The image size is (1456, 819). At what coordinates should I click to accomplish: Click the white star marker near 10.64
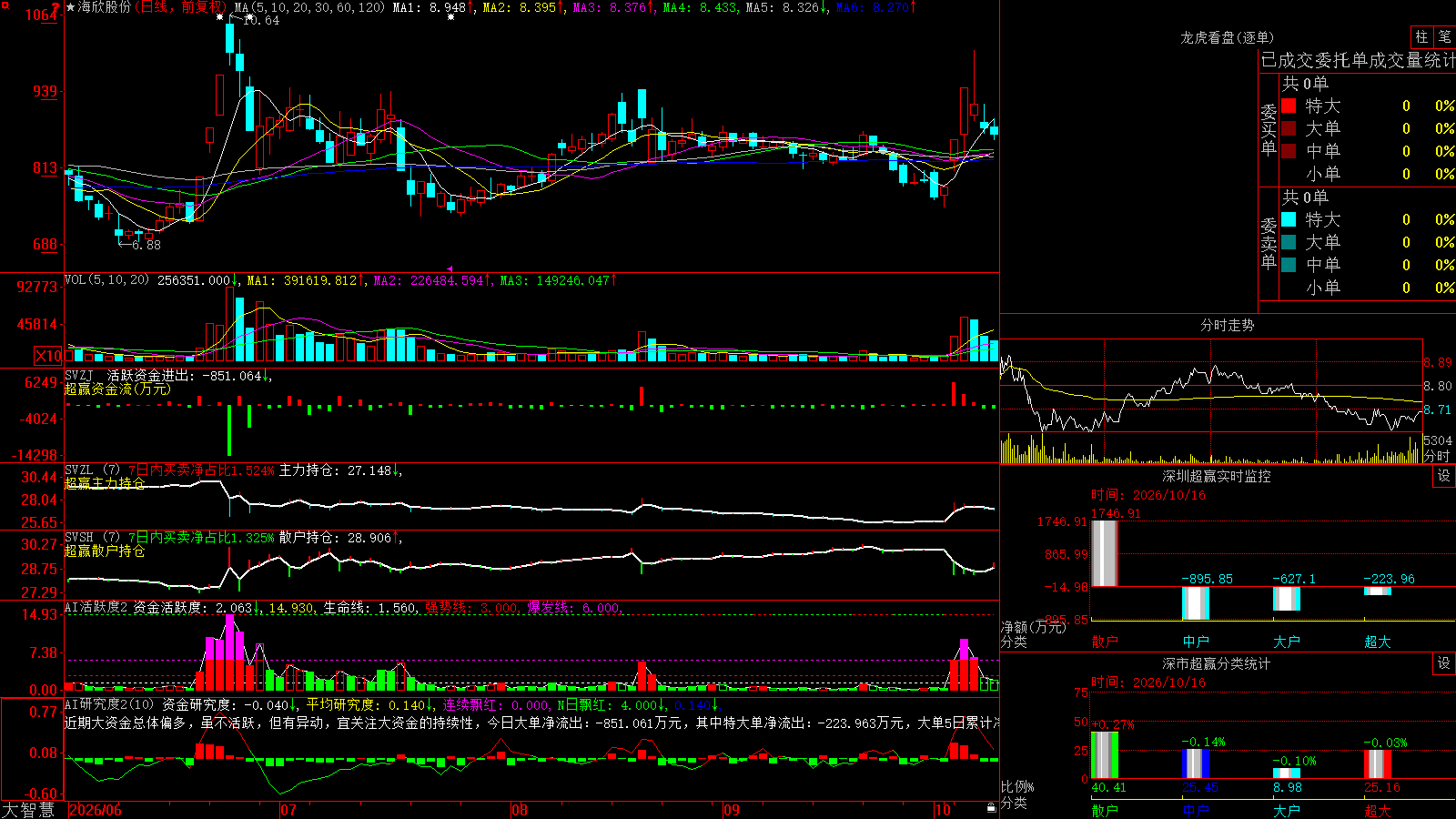[219, 16]
